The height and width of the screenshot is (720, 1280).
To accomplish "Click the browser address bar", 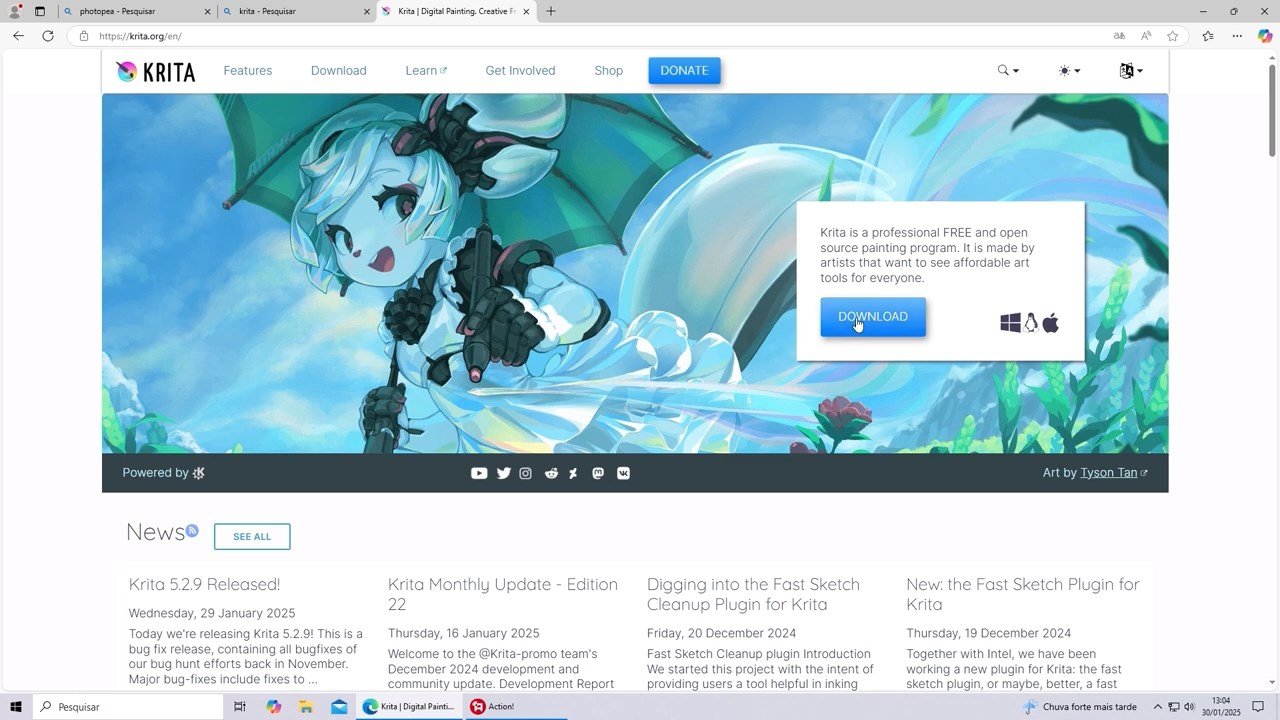I will click(x=600, y=36).
